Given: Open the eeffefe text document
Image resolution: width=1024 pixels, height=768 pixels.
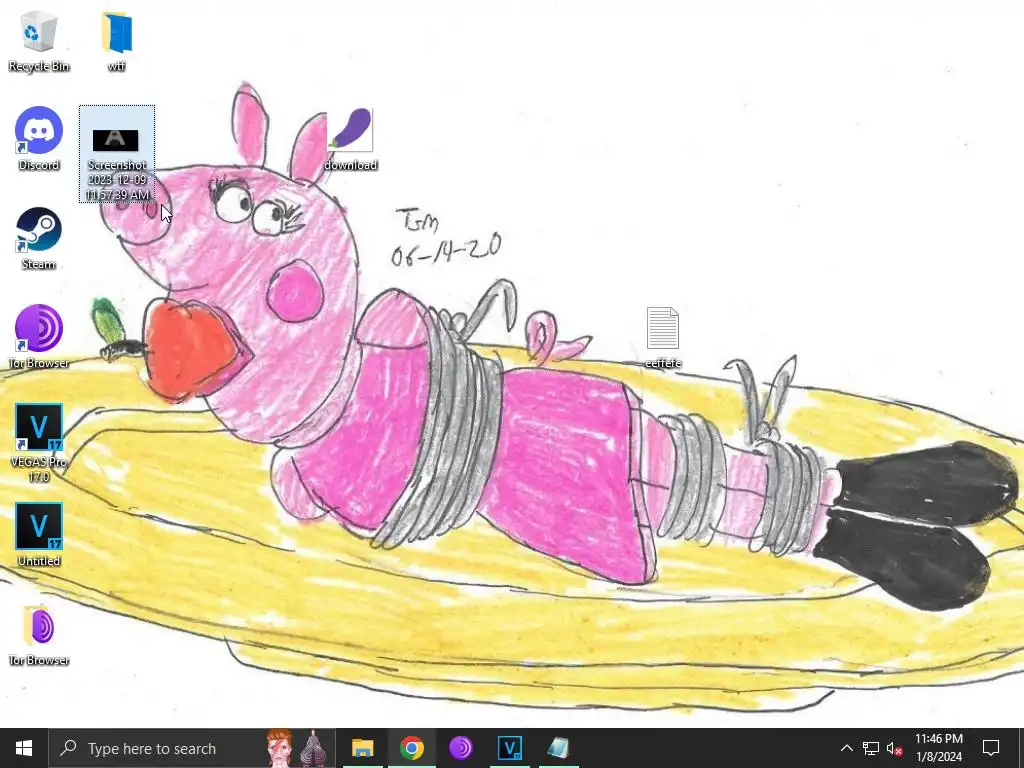Looking at the screenshot, I should [x=663, y=338].
